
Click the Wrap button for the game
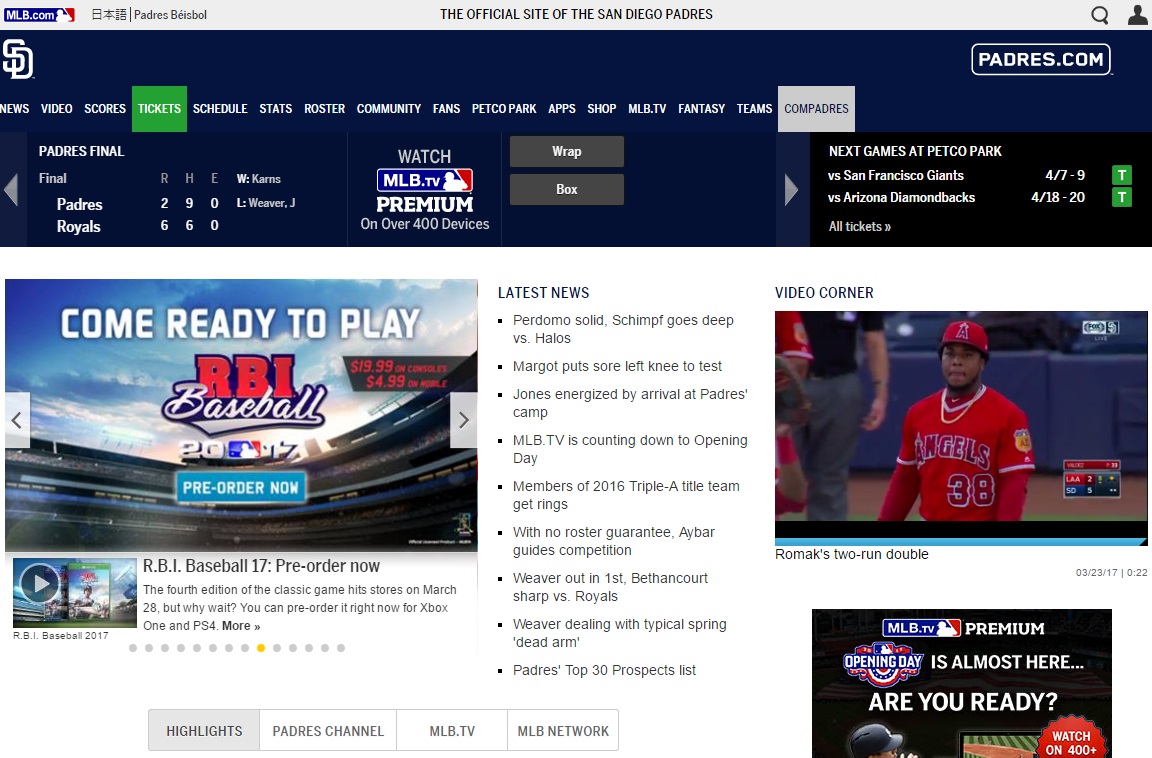tap(566, 151)
